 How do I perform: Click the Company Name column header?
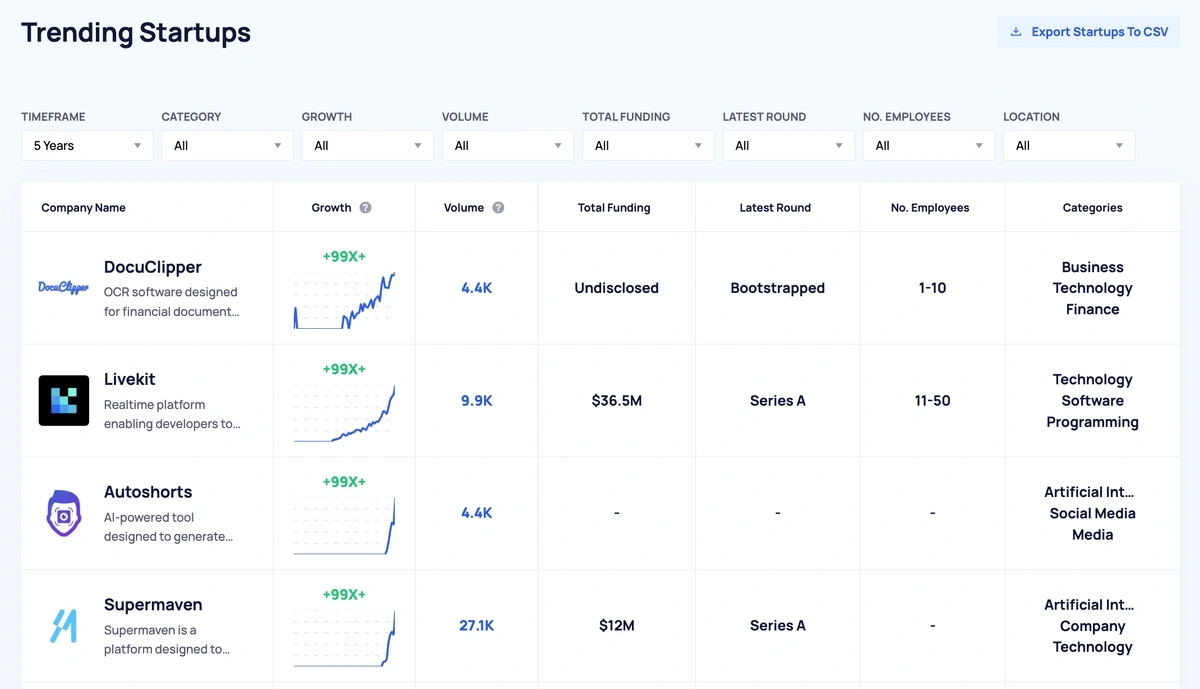point(83,208)
